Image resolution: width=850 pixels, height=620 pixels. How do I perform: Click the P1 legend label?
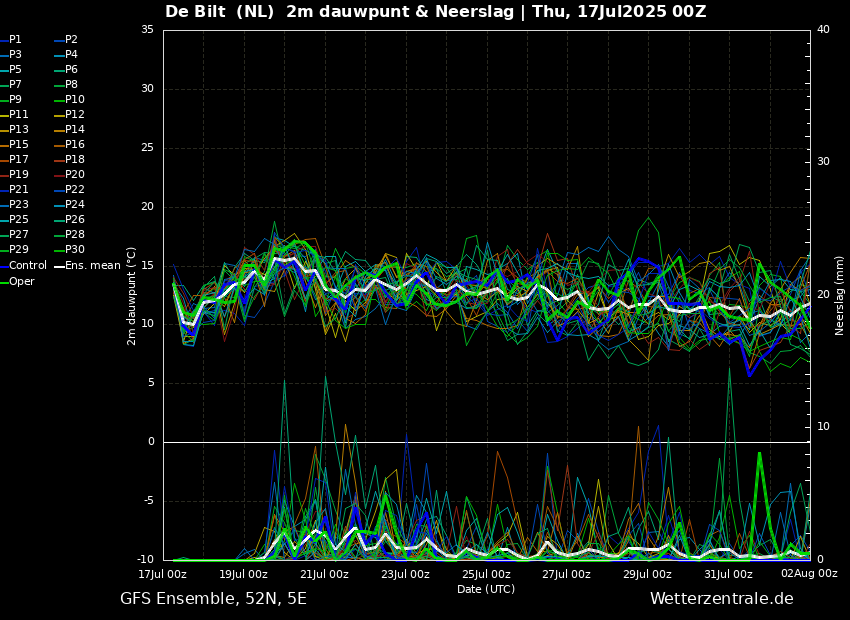tap(15, 40)
